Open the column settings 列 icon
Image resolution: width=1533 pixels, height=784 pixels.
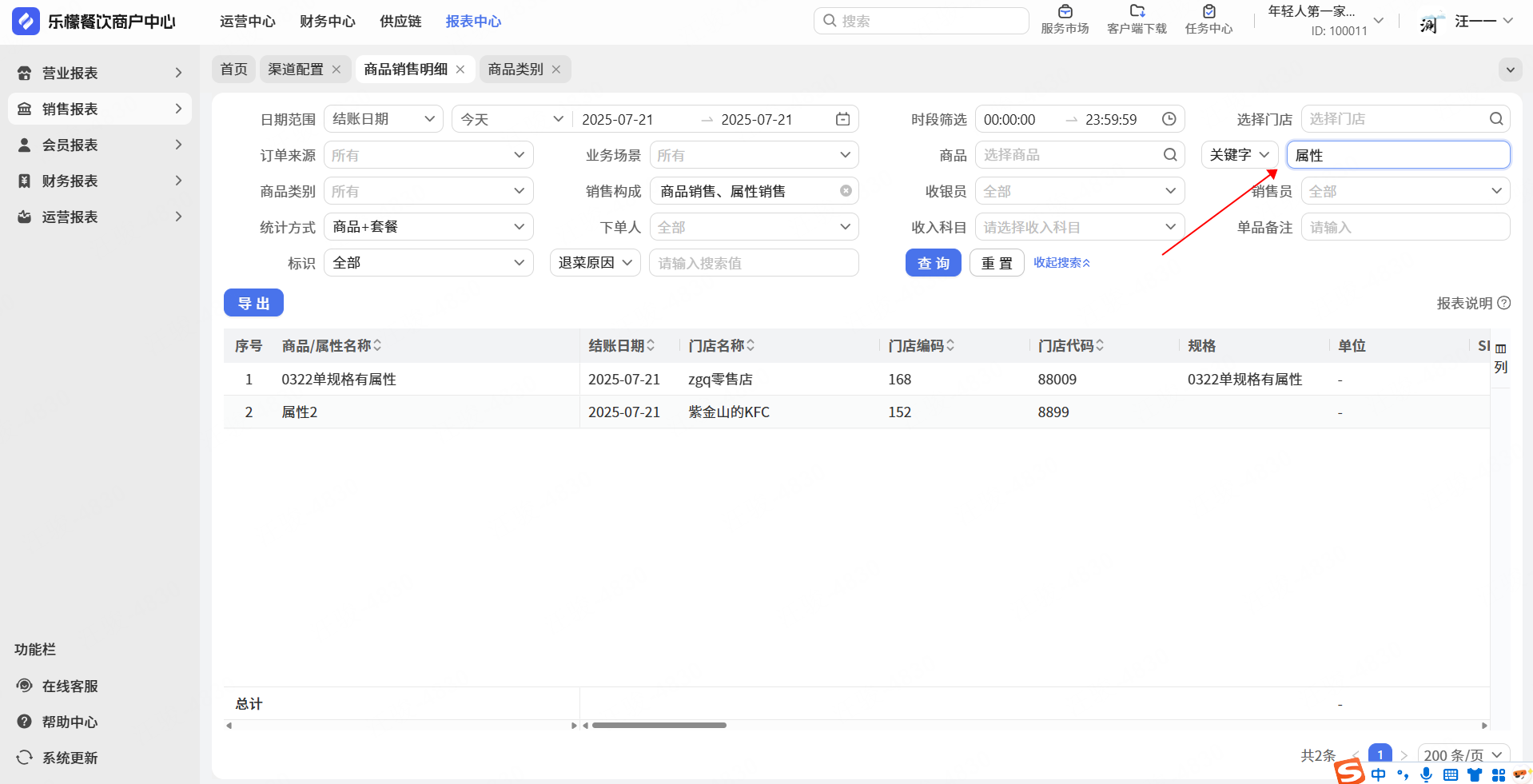point(1501,358)
